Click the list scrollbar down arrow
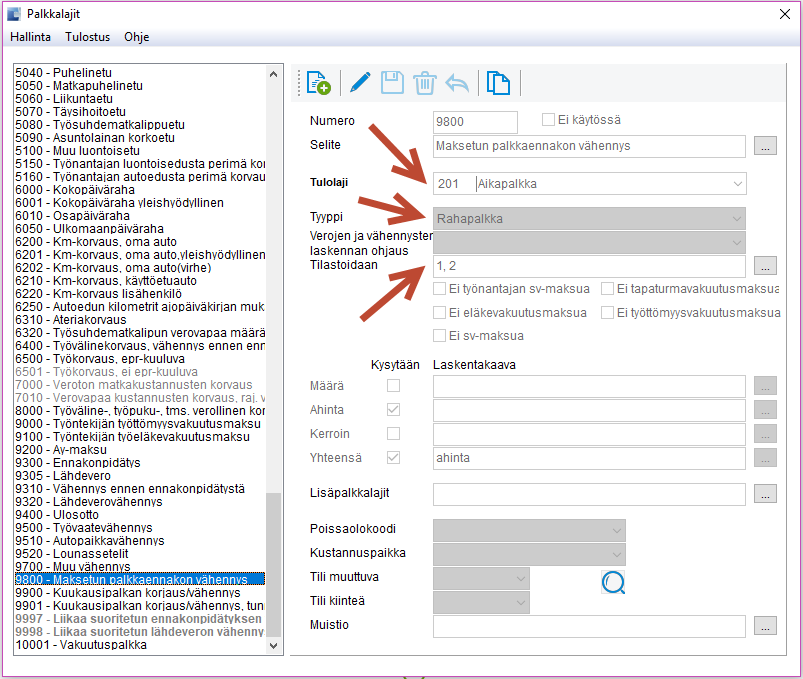This screenshot has width=803, height=679. pos(273,646)
